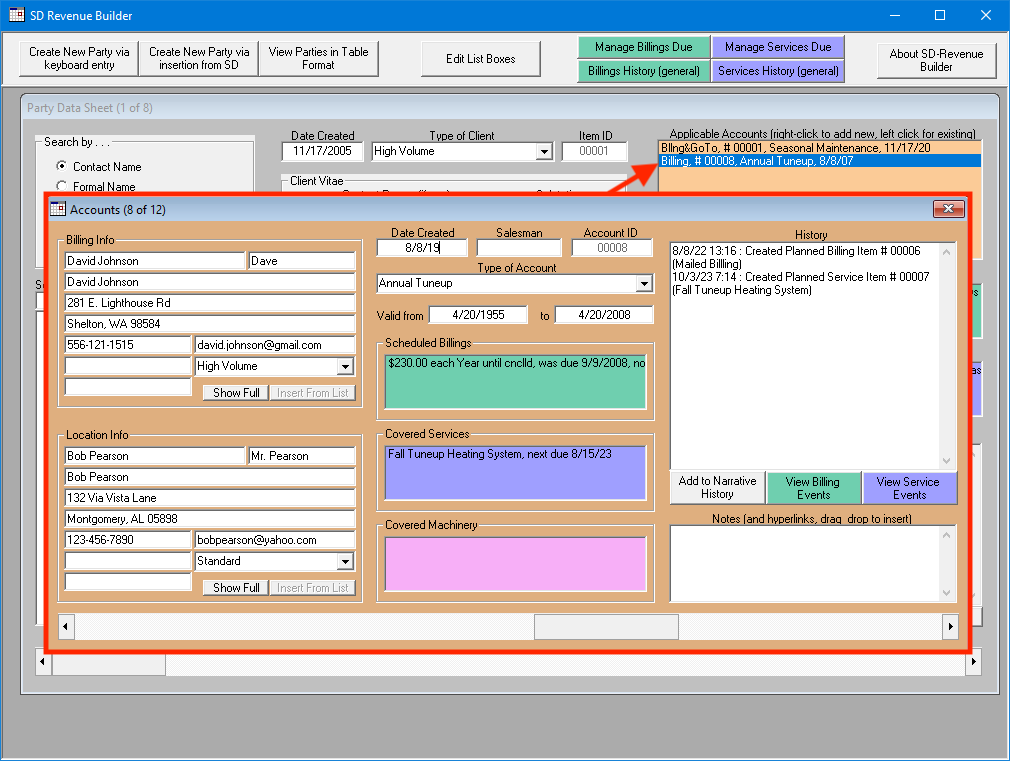Click Show Full in the Billing Info section
Viewport: 1010px width, 761px height.
coord(234,393)
